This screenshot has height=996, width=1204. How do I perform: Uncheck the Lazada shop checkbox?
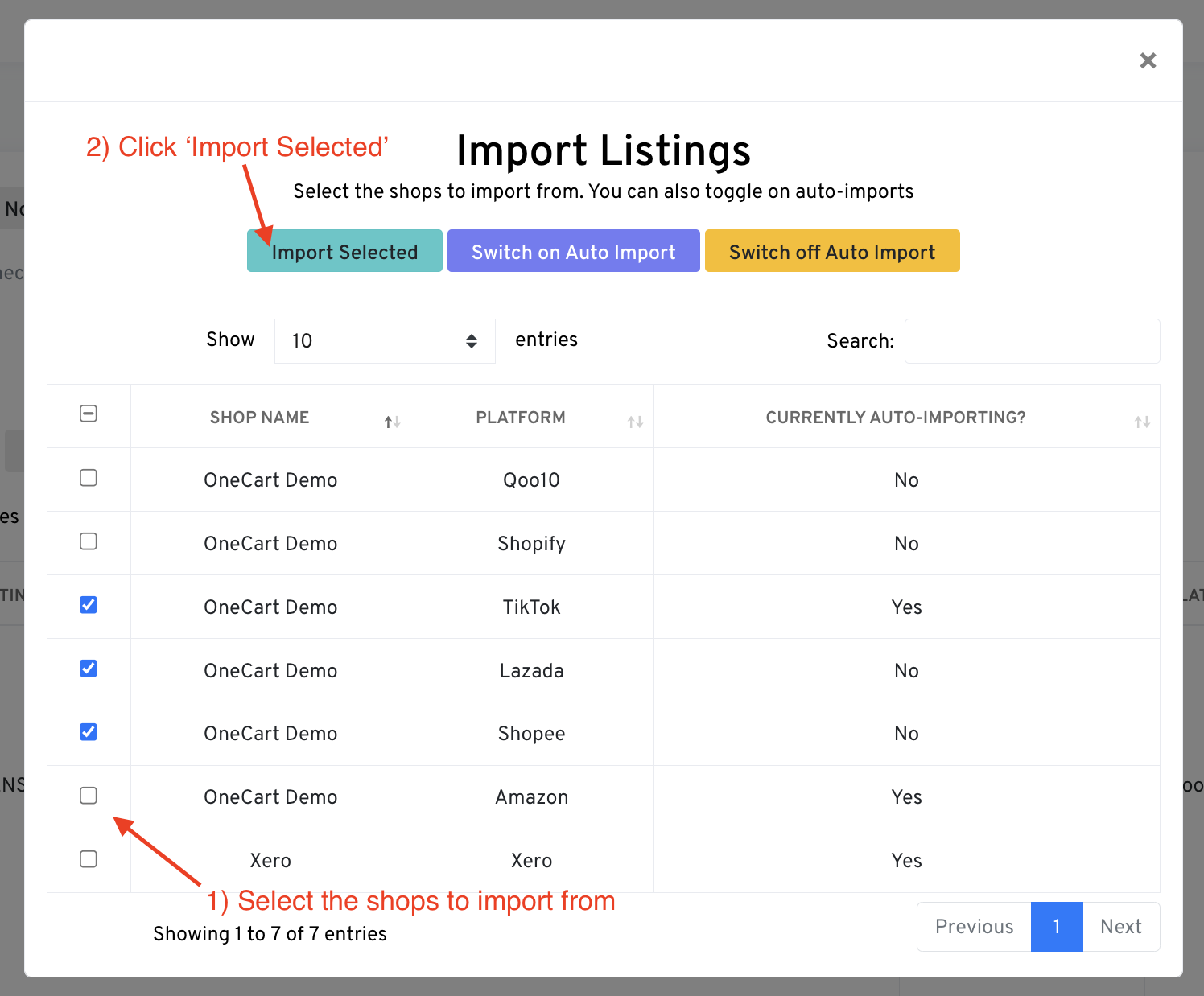click(x=89, y=669)
